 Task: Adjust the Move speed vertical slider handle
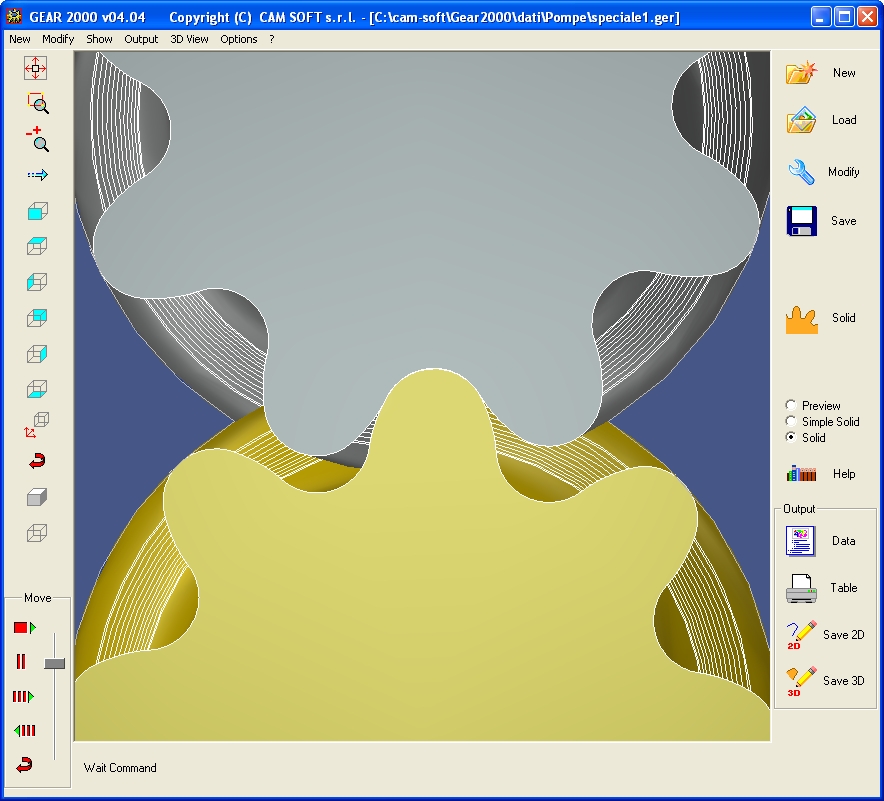[x=55, y=663]
